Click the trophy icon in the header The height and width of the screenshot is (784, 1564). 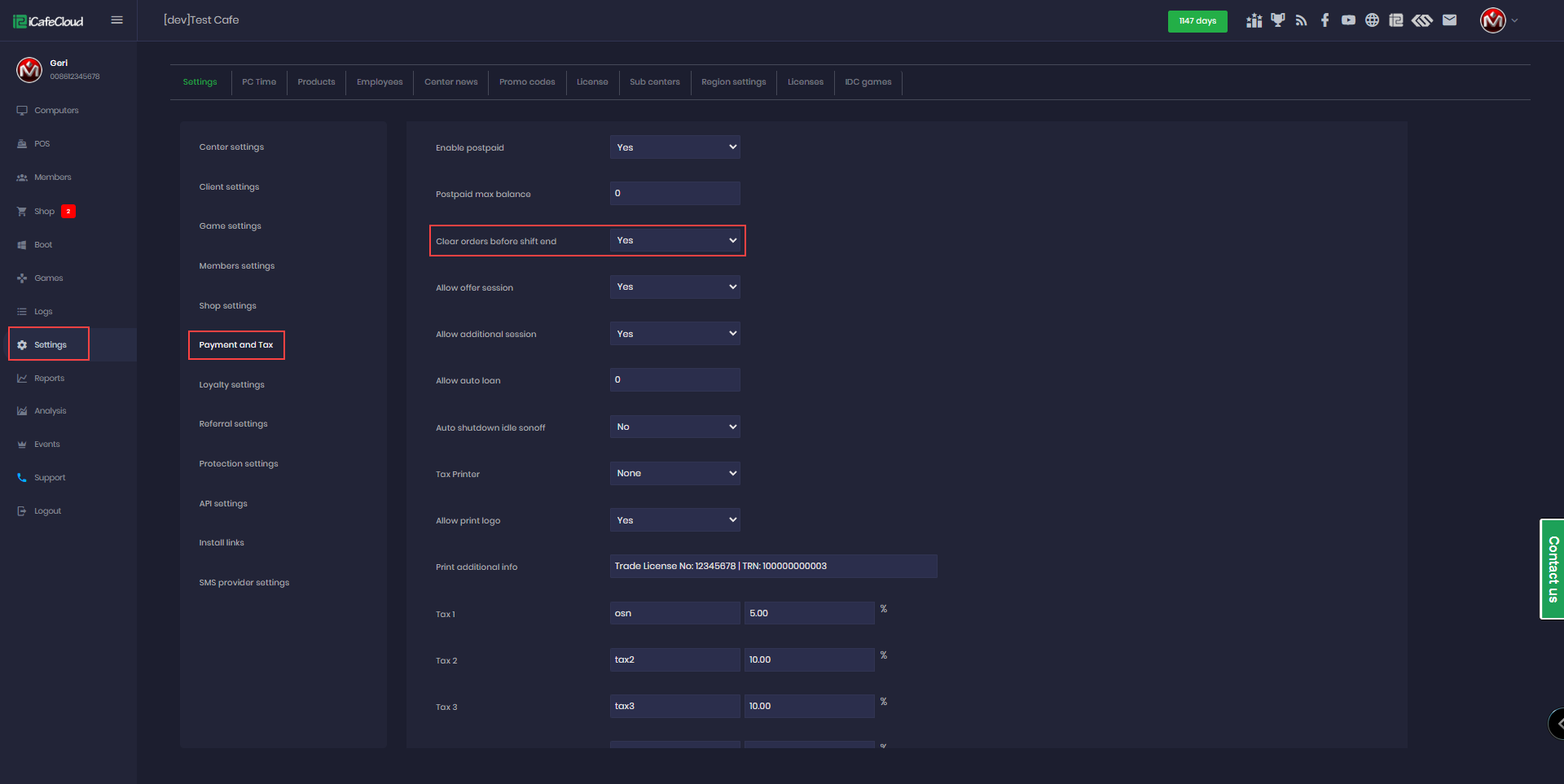(1277, 20)
